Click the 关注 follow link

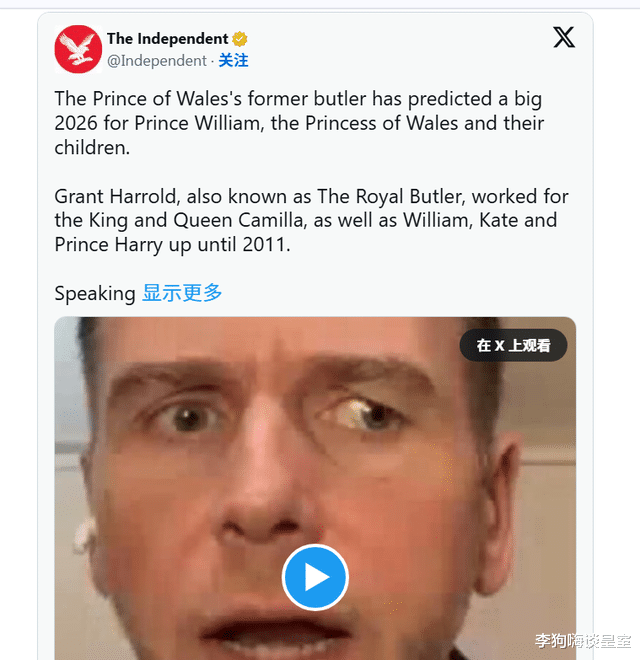233,60
